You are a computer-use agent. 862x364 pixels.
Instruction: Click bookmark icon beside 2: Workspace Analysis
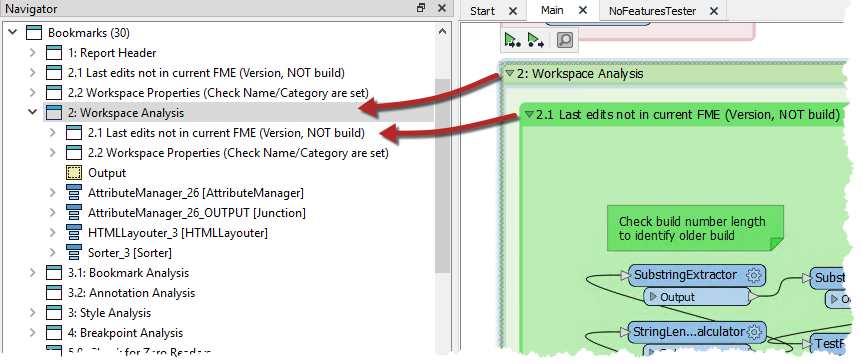click(54, 113)
